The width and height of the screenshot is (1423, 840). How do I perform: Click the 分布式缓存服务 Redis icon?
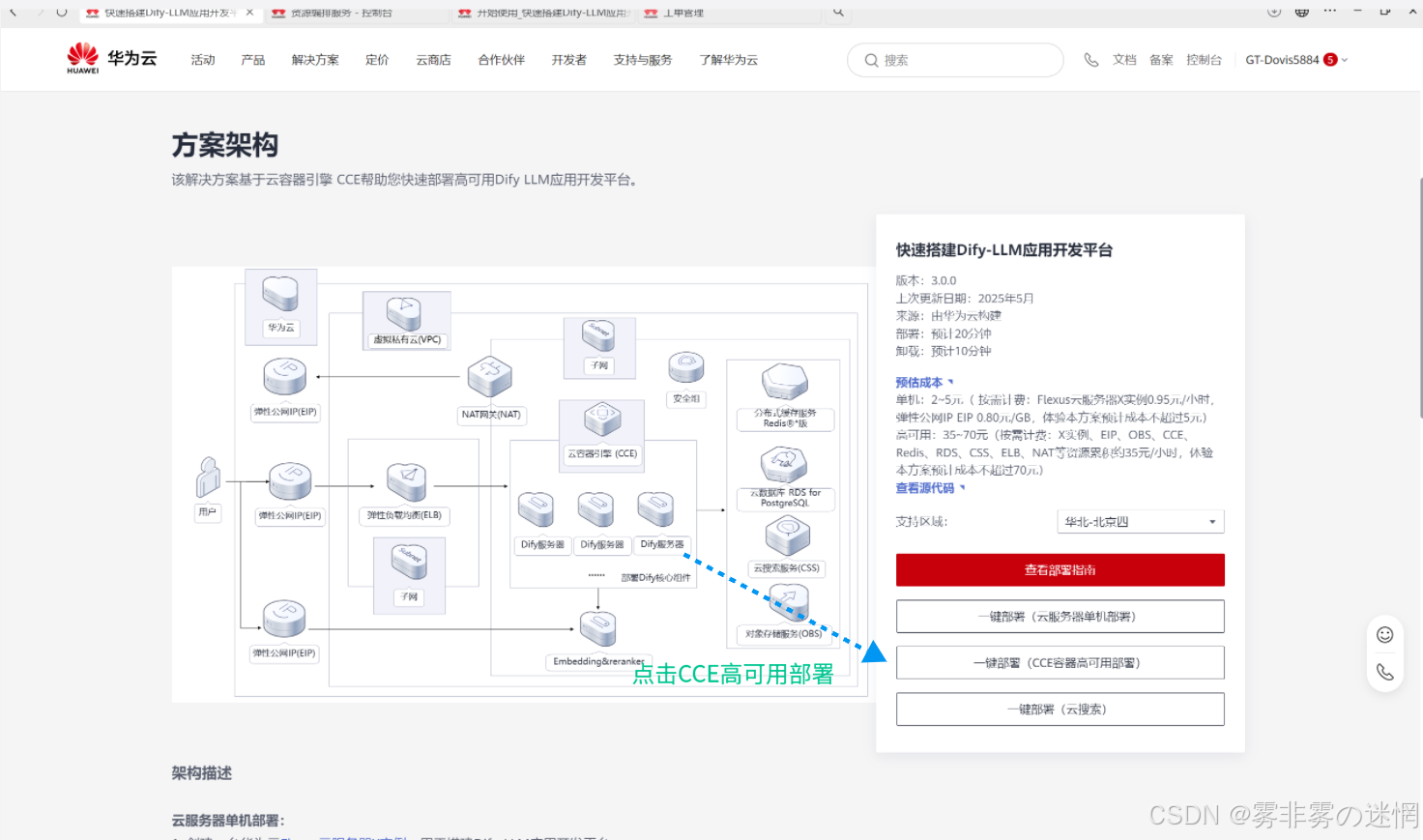click(x=785, y=381)
